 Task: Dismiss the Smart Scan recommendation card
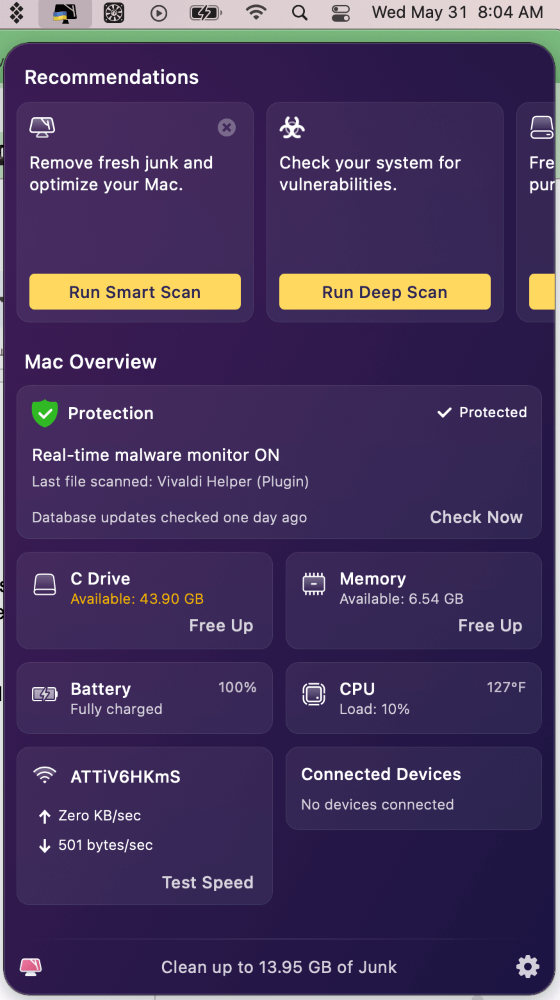point(226,128)
